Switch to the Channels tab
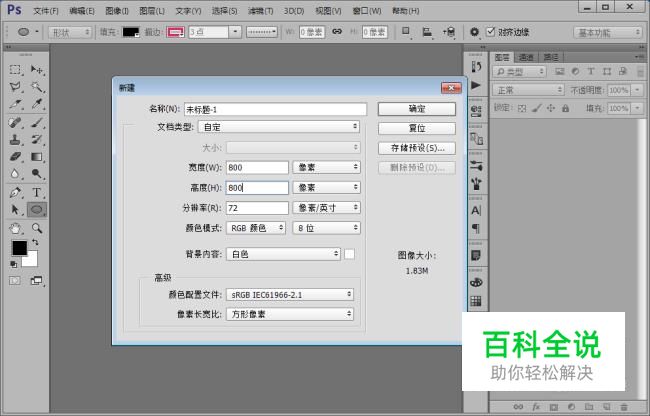This screenshot has height=416, width=650. pyautogui.click(x=526, y=57)
